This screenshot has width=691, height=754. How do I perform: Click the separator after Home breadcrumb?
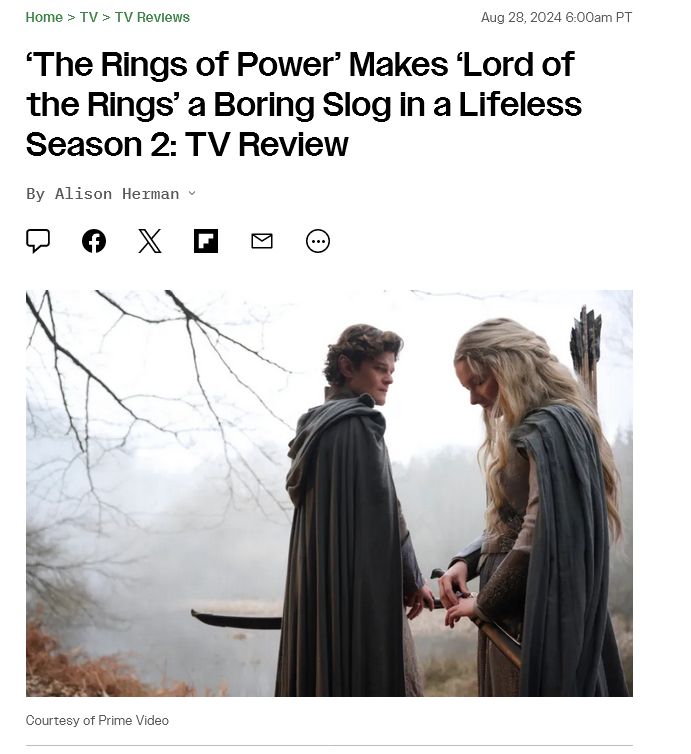pyautogui.click(x=72, y=17)
